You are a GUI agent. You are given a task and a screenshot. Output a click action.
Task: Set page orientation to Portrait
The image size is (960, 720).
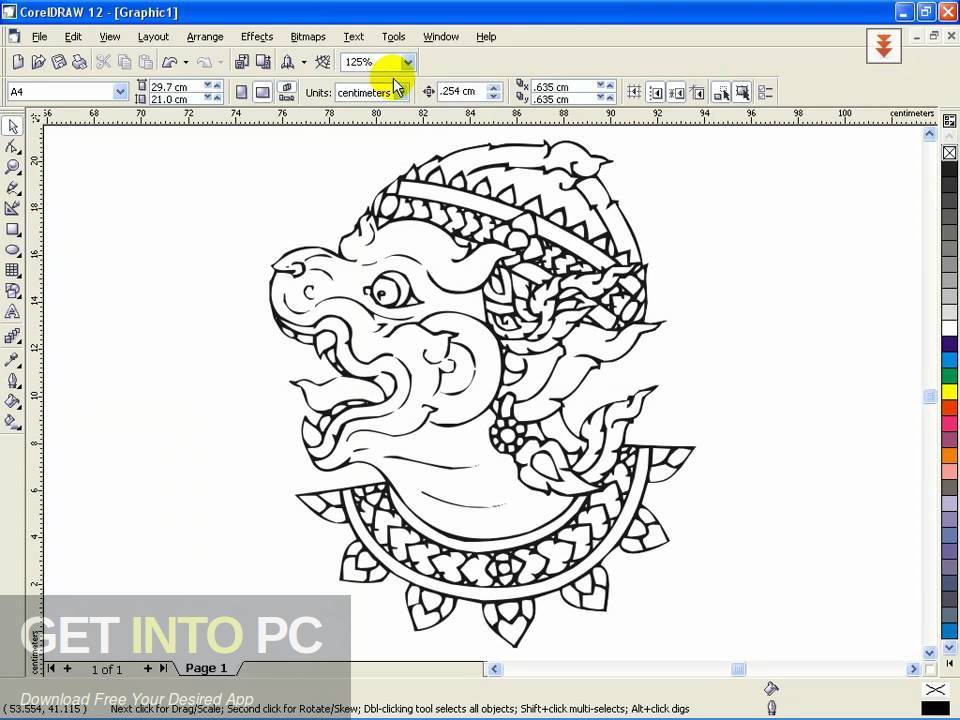(241, 92)
